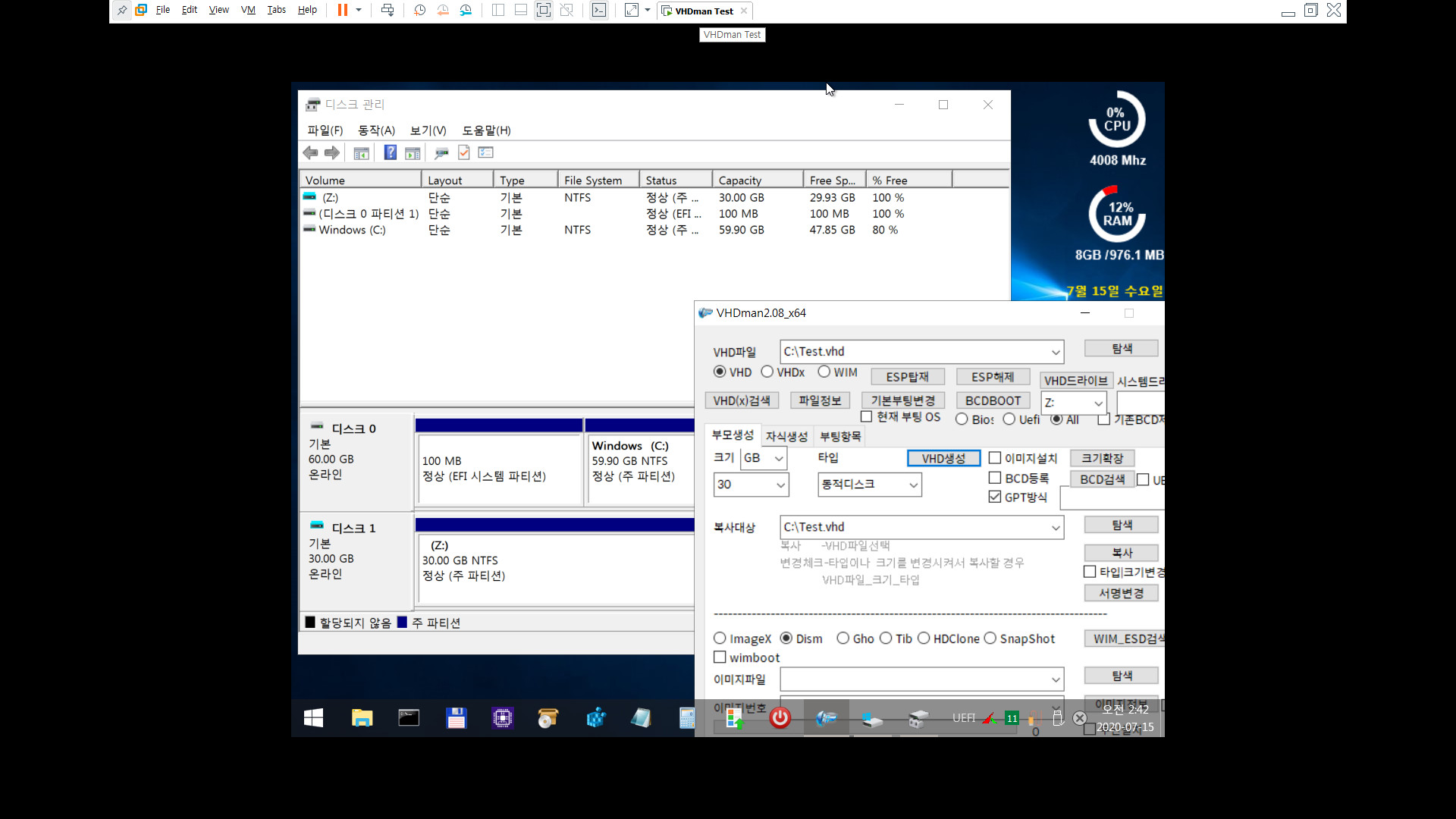Select the Uefi radio button
1456x819 pixels.
tap(1009, 419)
